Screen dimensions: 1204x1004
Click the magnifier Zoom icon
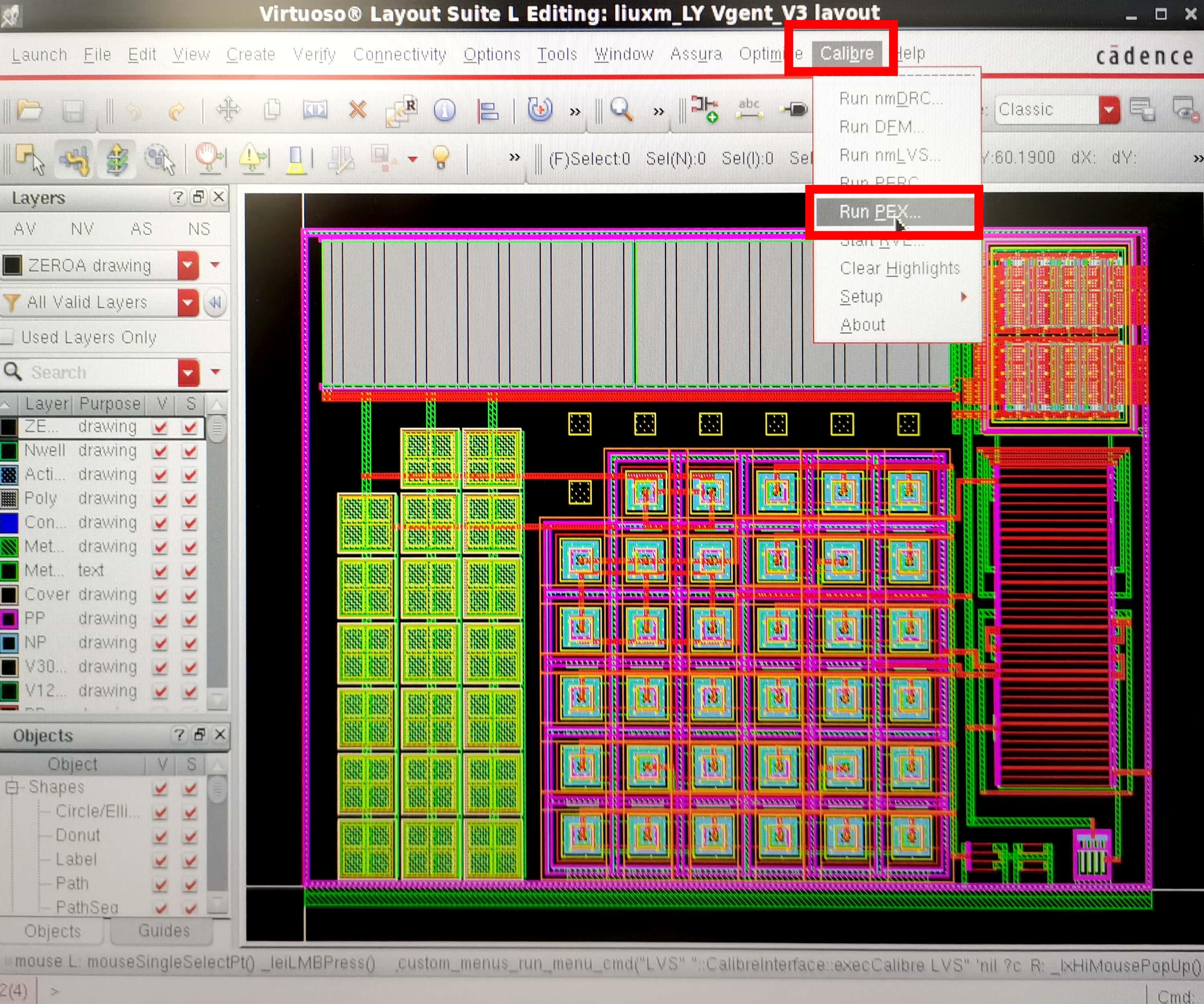point(621,109)
